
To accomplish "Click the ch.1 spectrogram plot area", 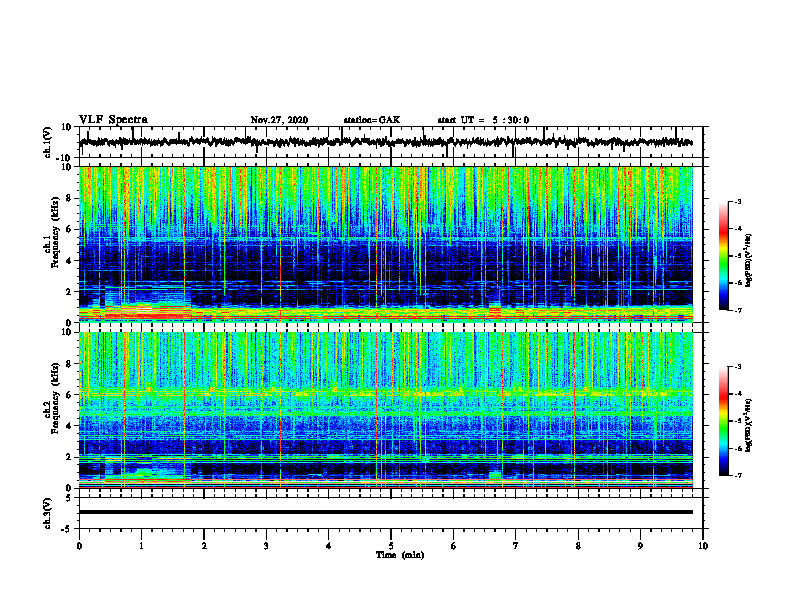I will 386,244.
